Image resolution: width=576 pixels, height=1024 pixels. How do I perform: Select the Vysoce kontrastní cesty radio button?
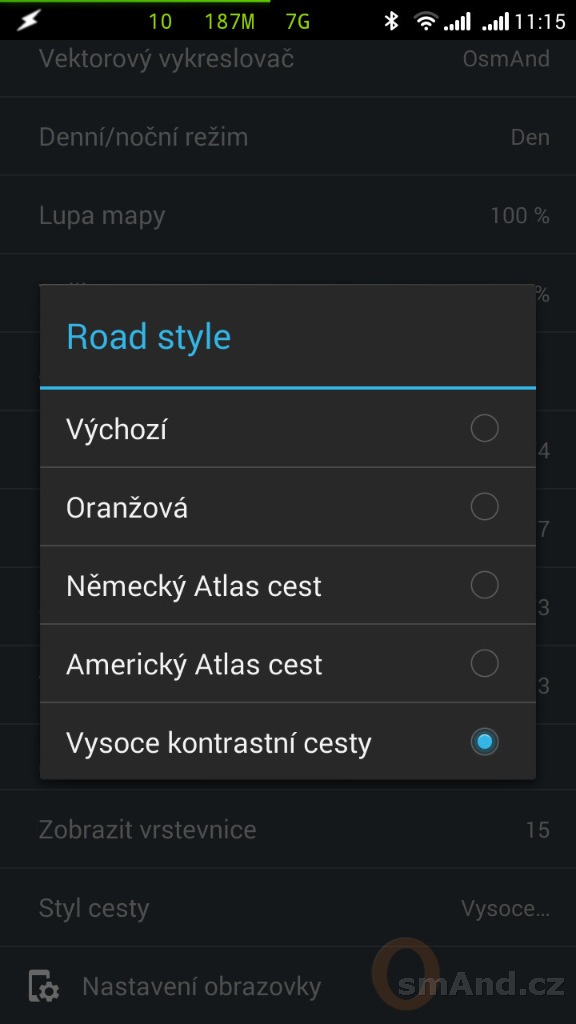(485, 742)
